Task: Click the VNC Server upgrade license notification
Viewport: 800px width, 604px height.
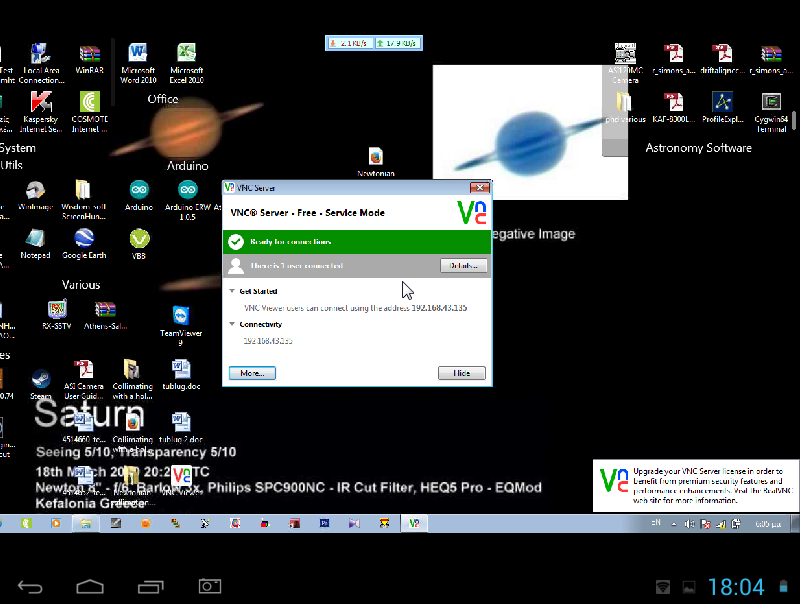Action: 696,486
